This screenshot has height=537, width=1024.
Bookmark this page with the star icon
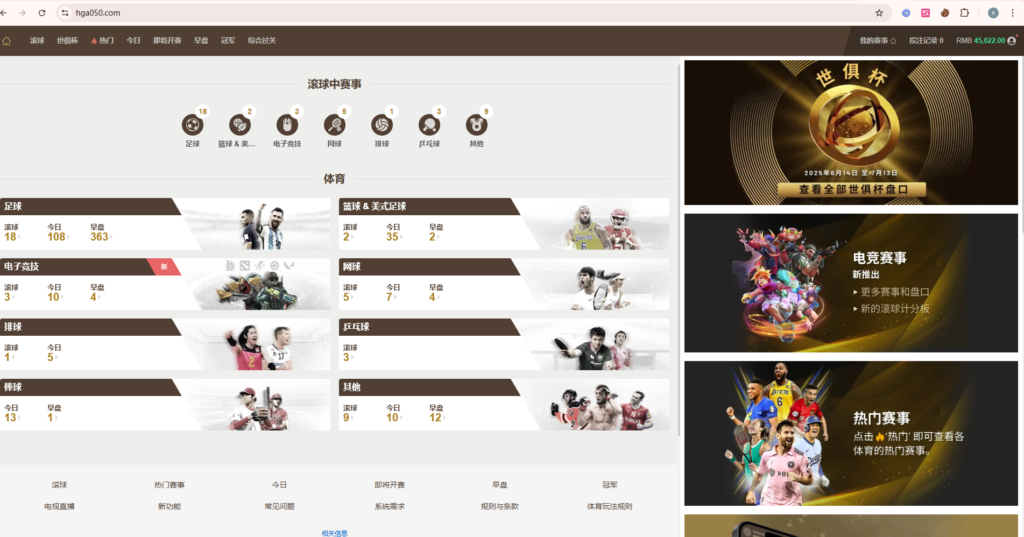point(879,13)
